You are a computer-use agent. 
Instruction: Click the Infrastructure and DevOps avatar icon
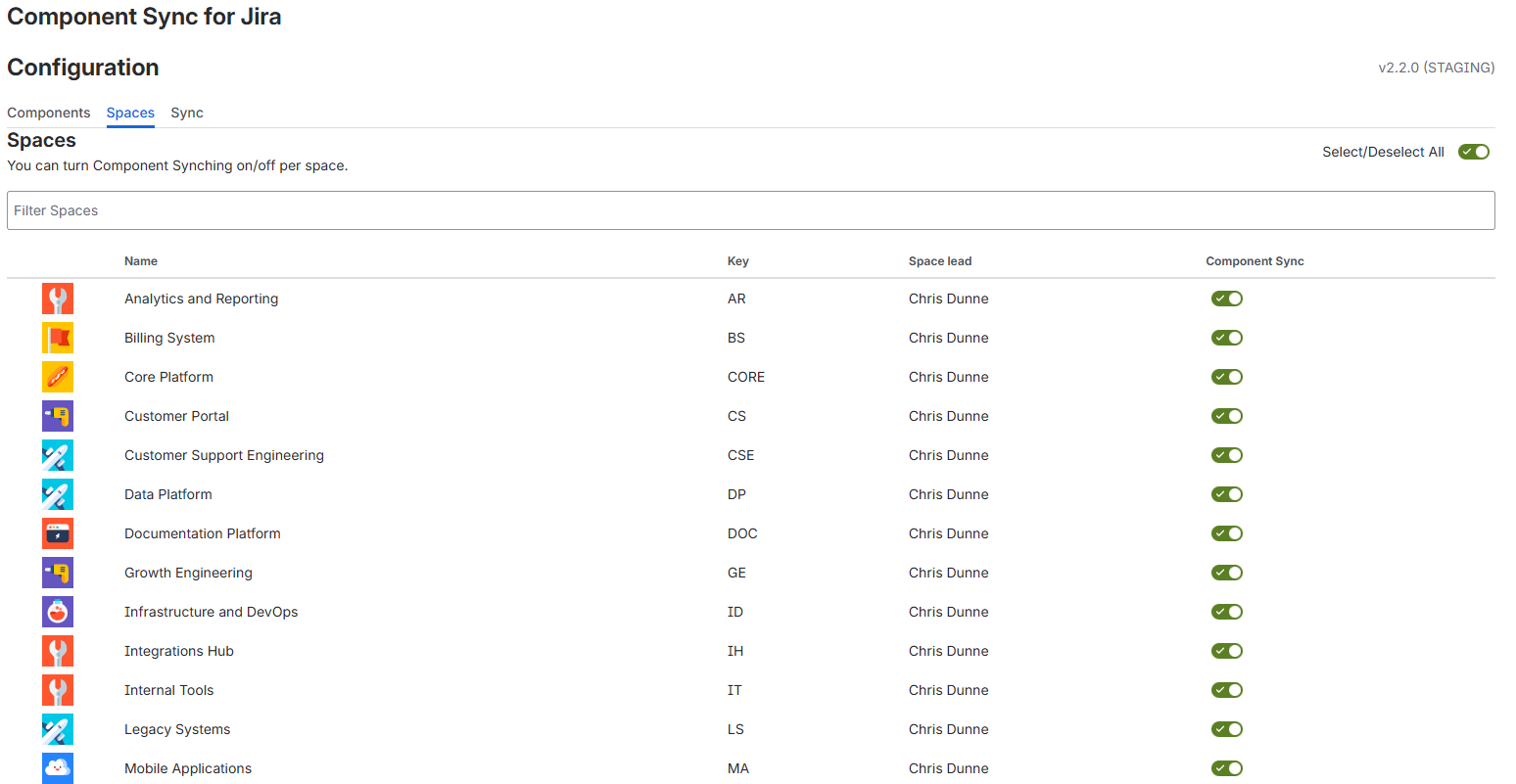[57, 612]
